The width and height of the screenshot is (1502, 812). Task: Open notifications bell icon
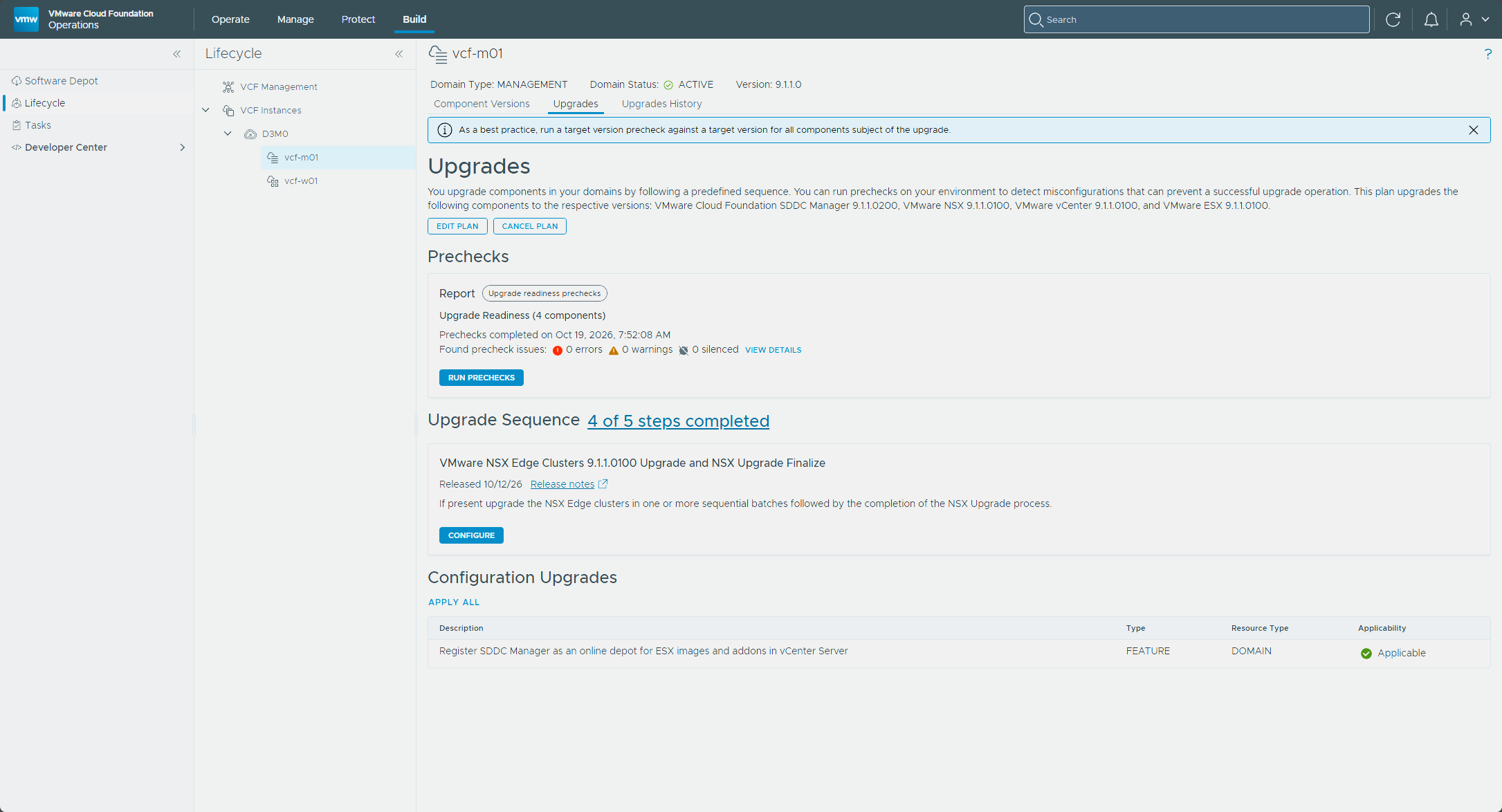(1431, 19)
